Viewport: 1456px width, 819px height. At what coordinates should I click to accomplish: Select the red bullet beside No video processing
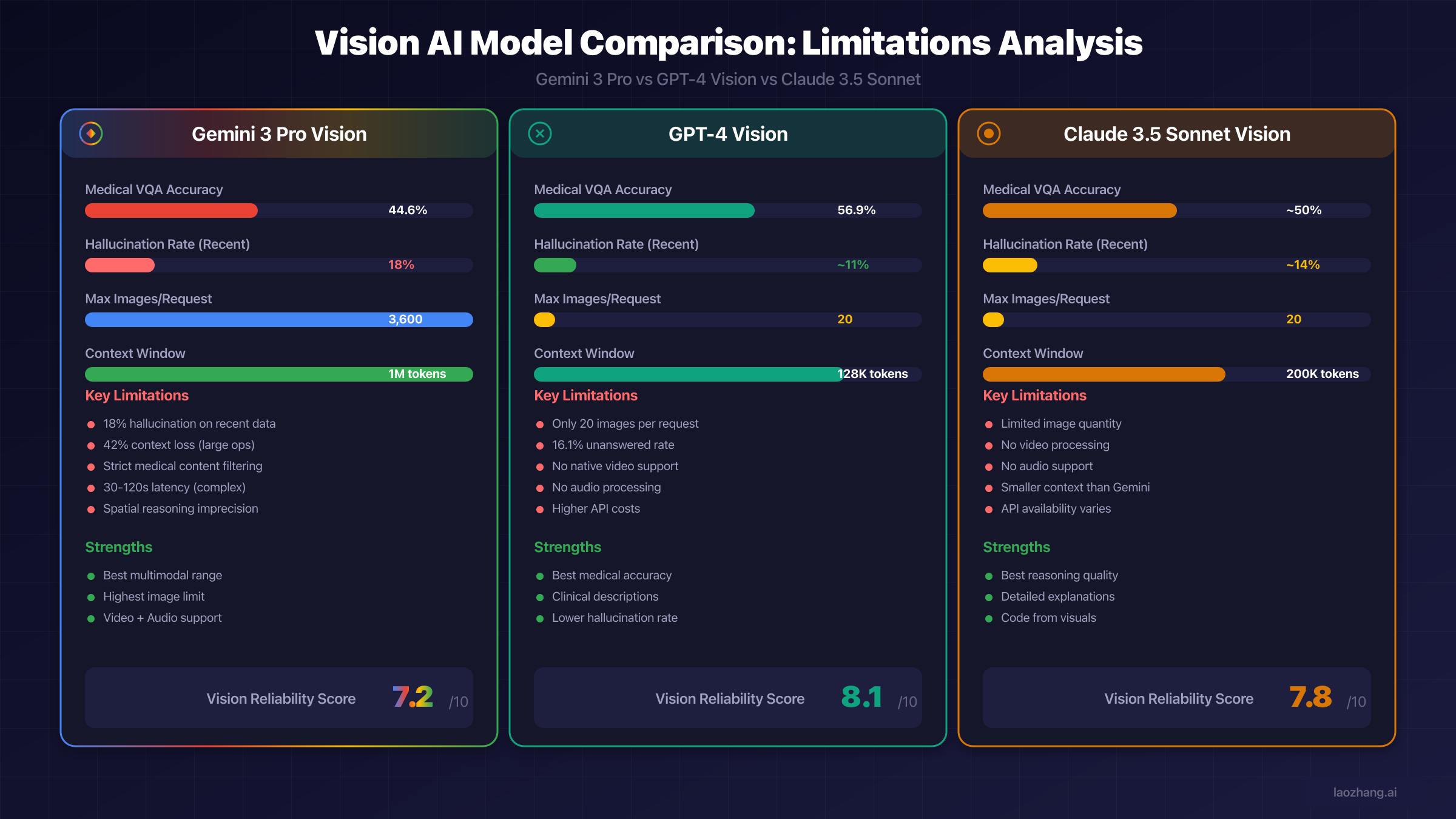click(x=990, y=445)
